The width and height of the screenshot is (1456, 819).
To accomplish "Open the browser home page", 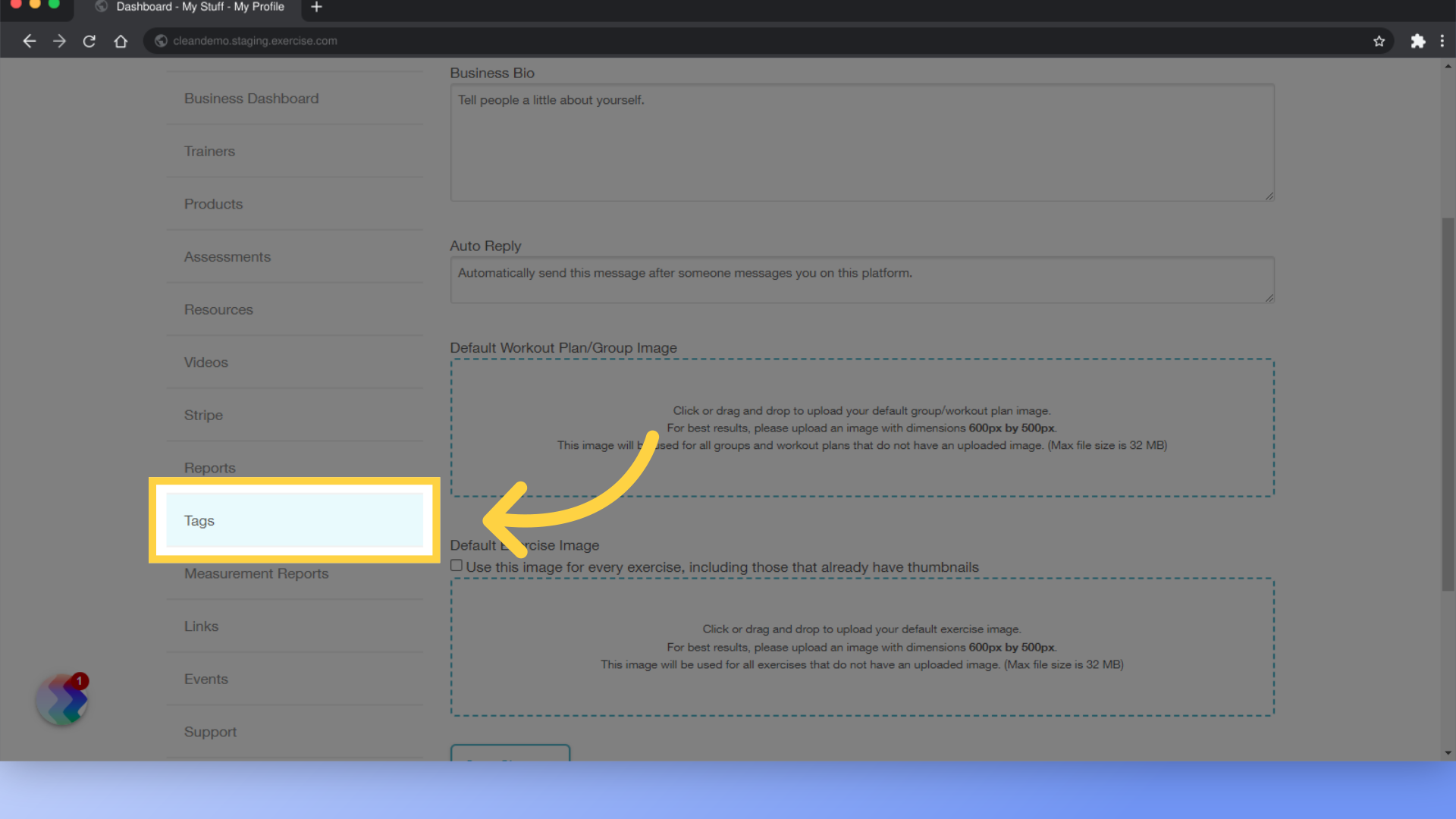I will 121,41.
